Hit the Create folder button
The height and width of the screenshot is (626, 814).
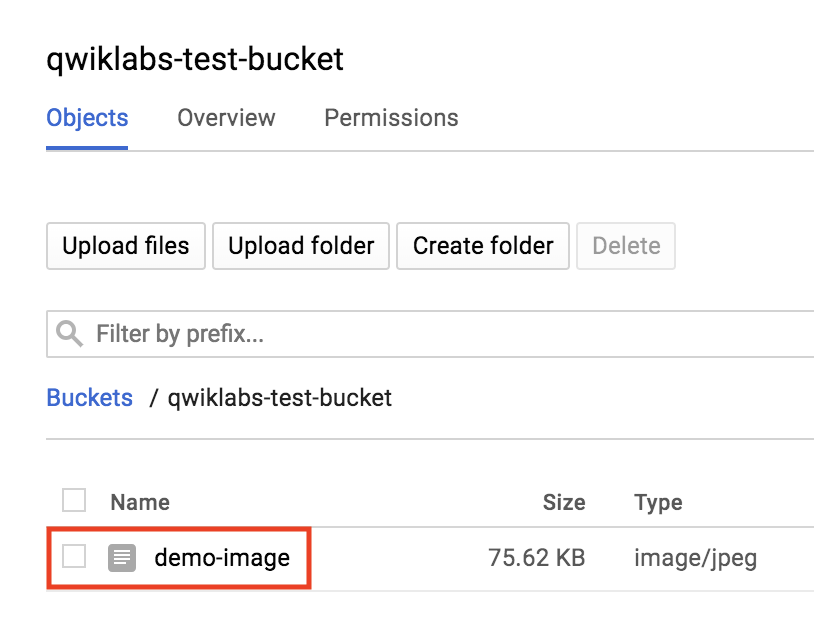coord(483,246)
